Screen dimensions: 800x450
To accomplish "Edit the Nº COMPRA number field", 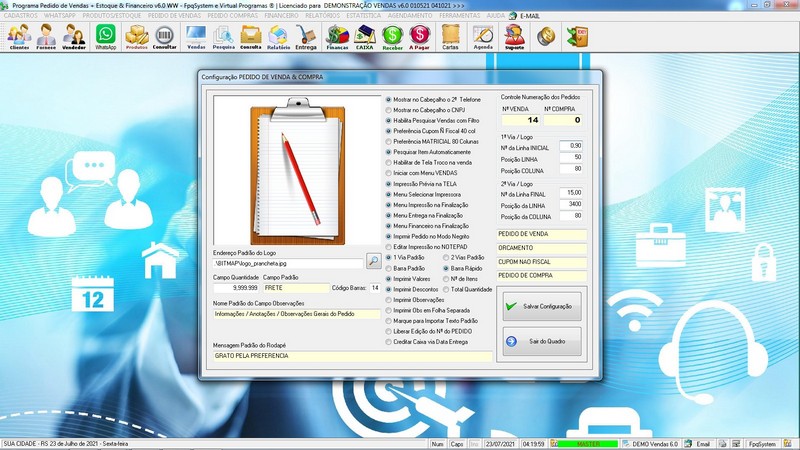I will pos(562,120).
